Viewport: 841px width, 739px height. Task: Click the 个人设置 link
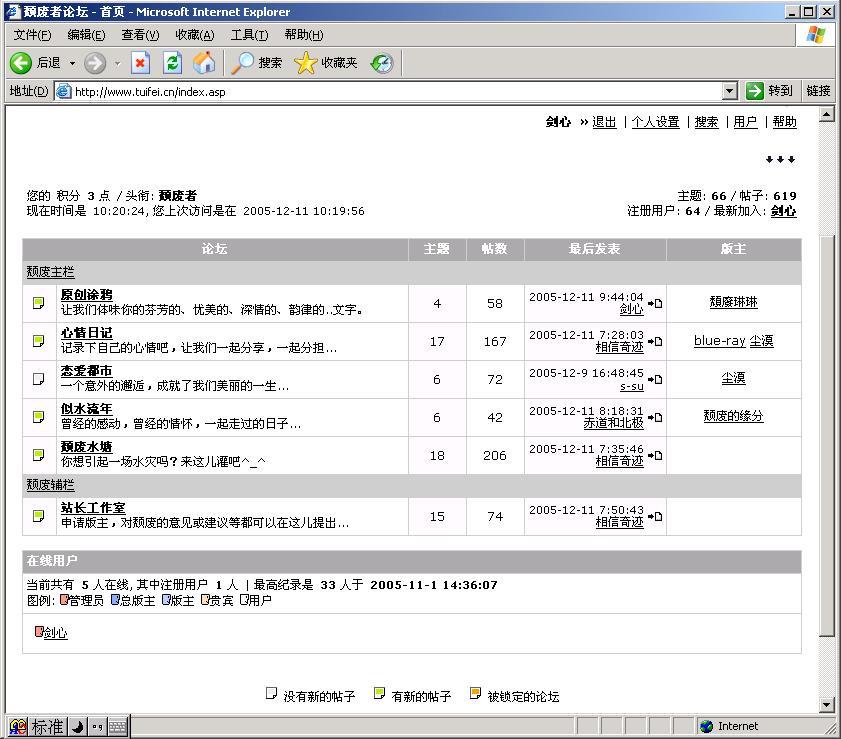tap(655, 122)
